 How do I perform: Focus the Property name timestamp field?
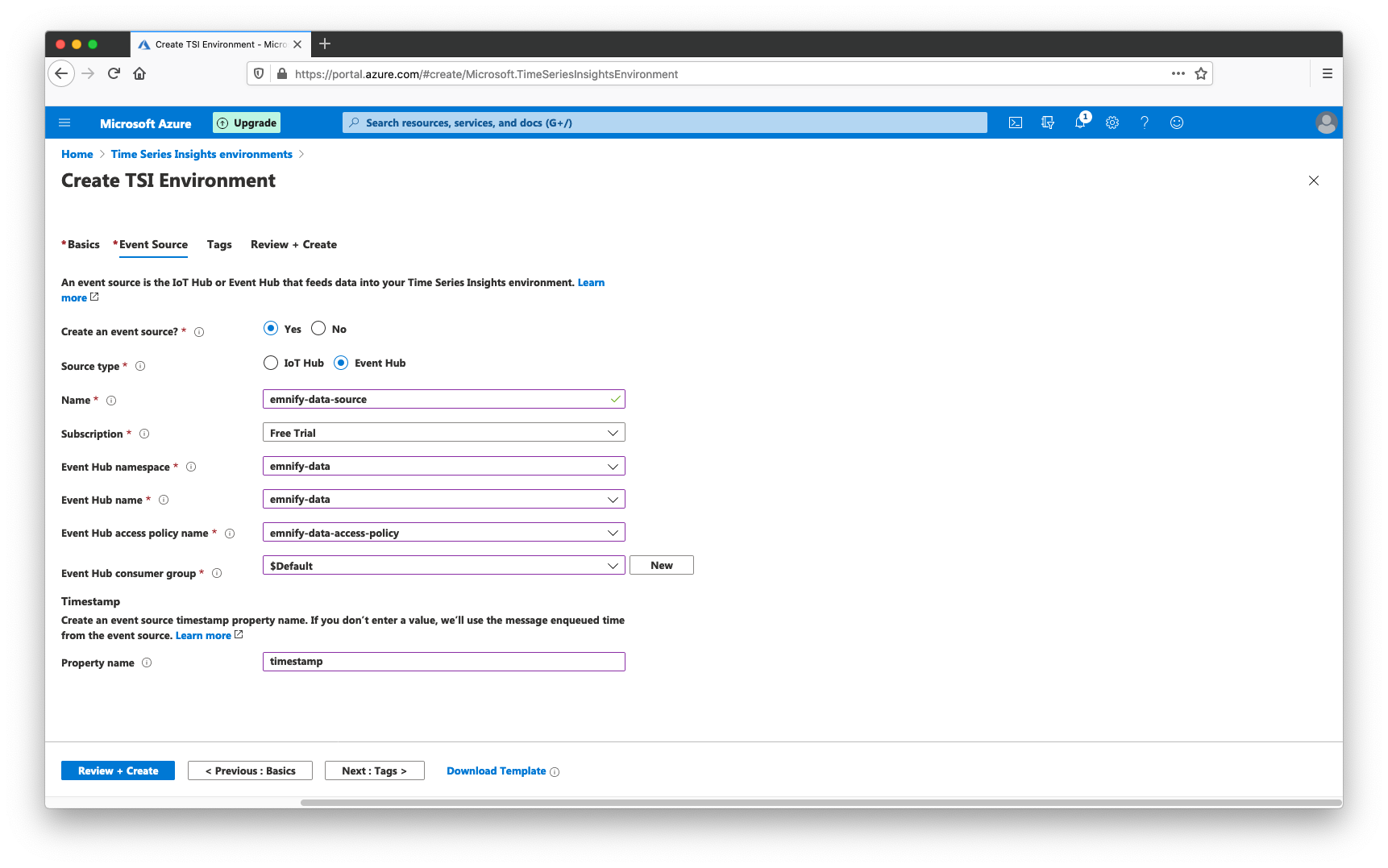[x=444, y=662]
